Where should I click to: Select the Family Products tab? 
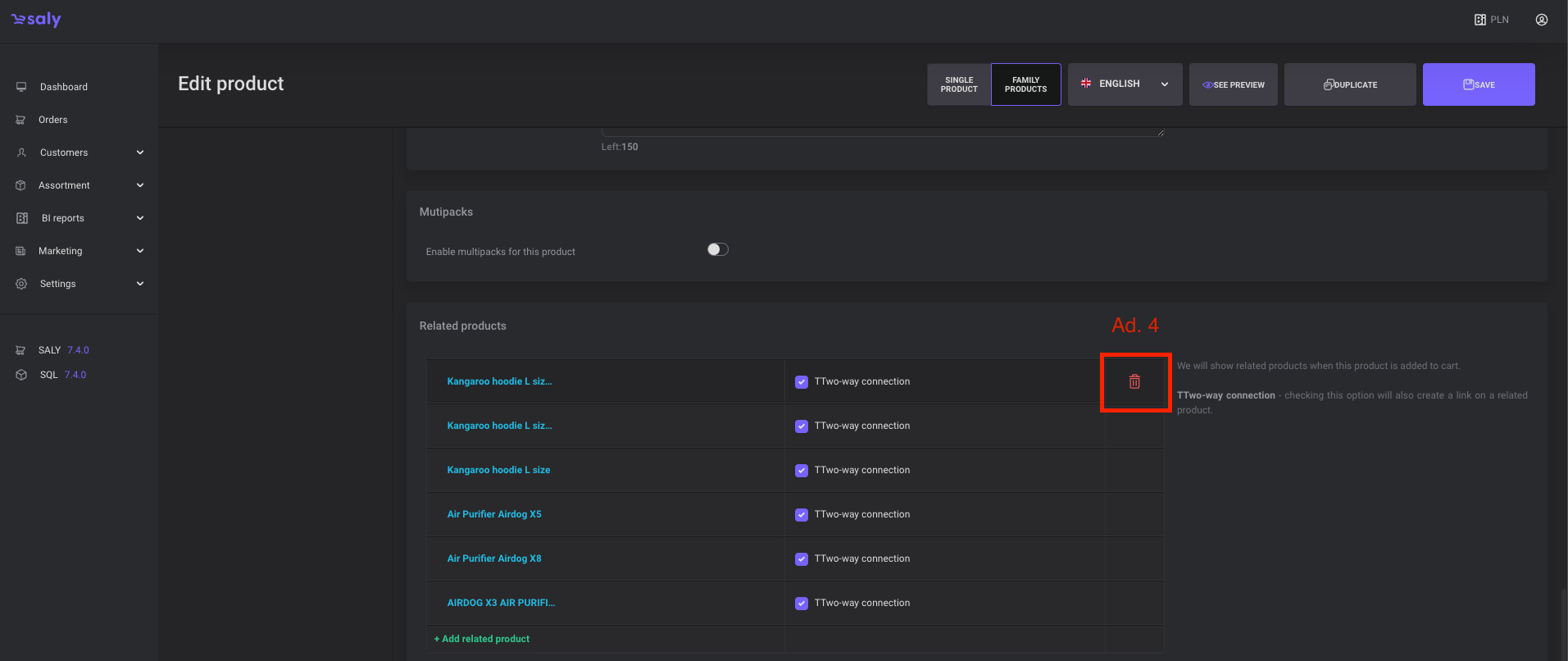pyautogui.click(x=1025, y=84)
